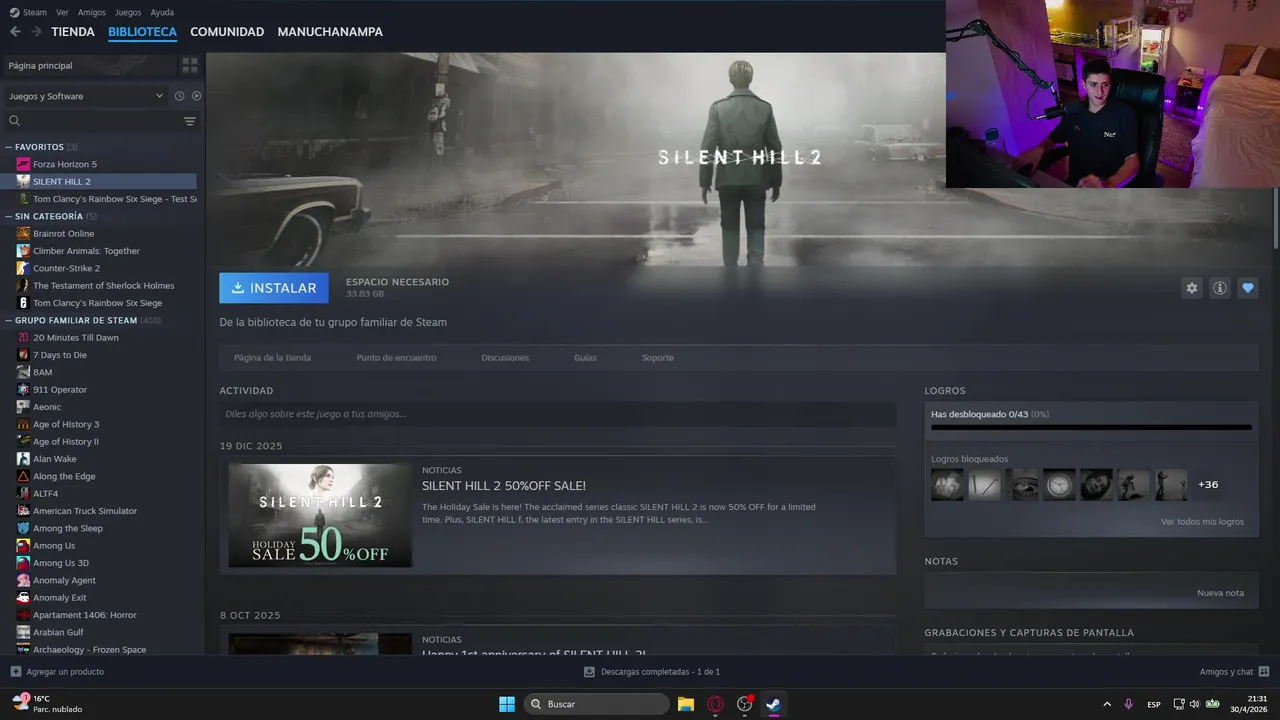The width and height of the screenshot is (1280, 720).
Task: Sort library by recent activity clock icon
Action: point(180,96)
